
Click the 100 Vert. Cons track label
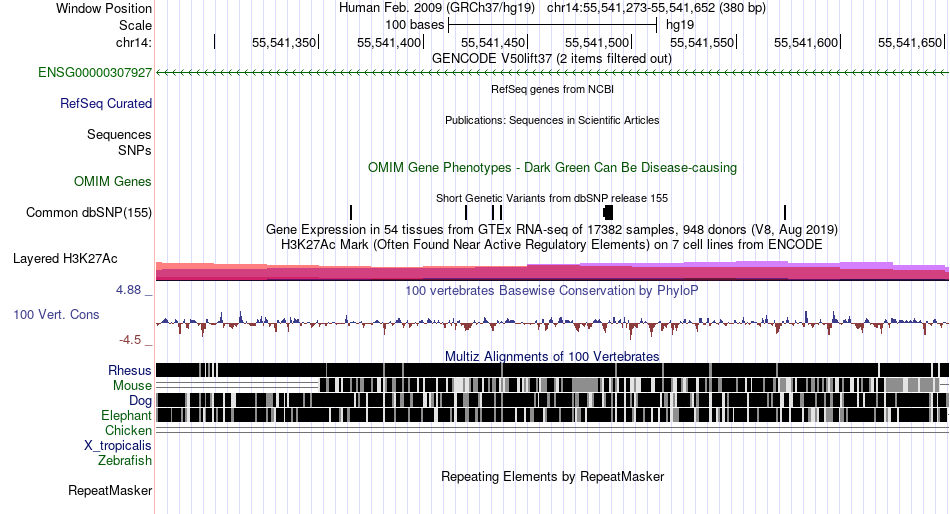click(56, 315)
